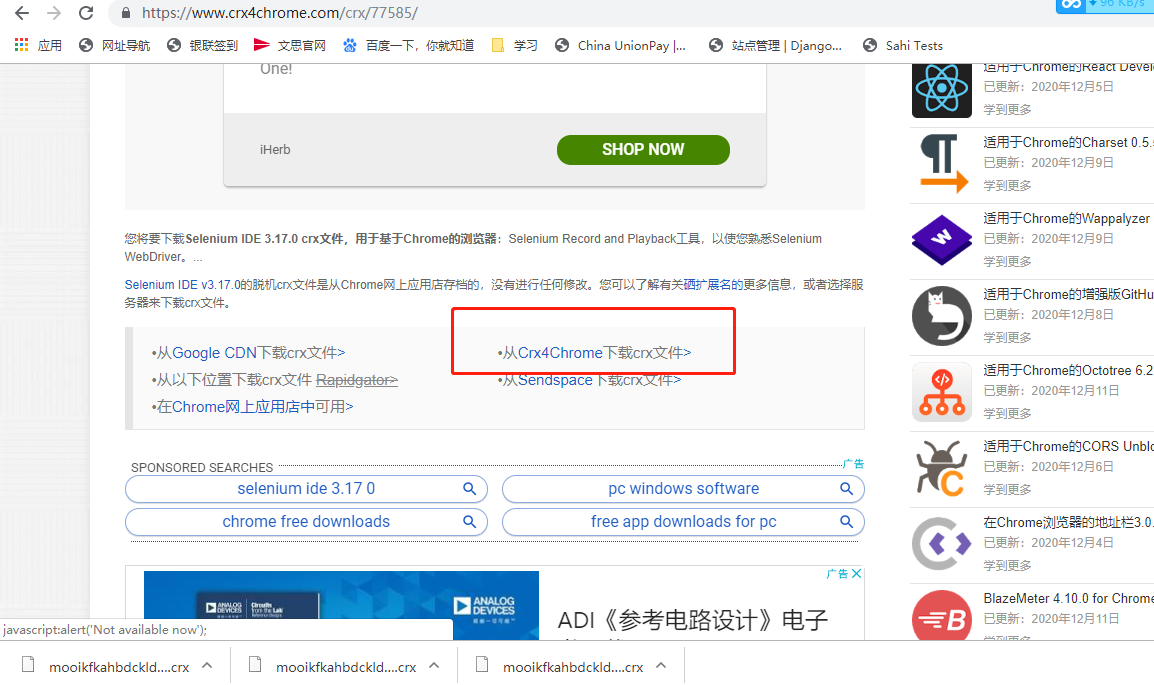Click the SHOP NOW button
The width and height of the screenshot is (1154, 685).
point(643,149)
